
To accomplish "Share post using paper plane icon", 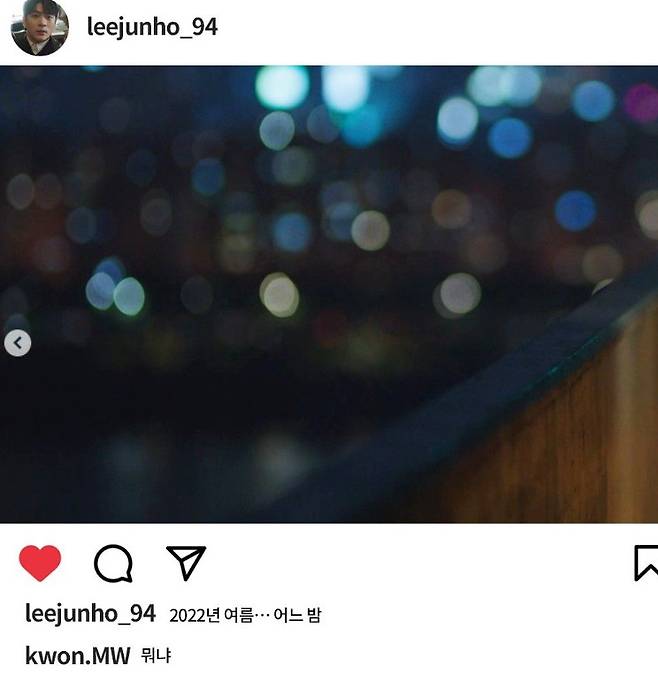I will (x=186, y=562).
